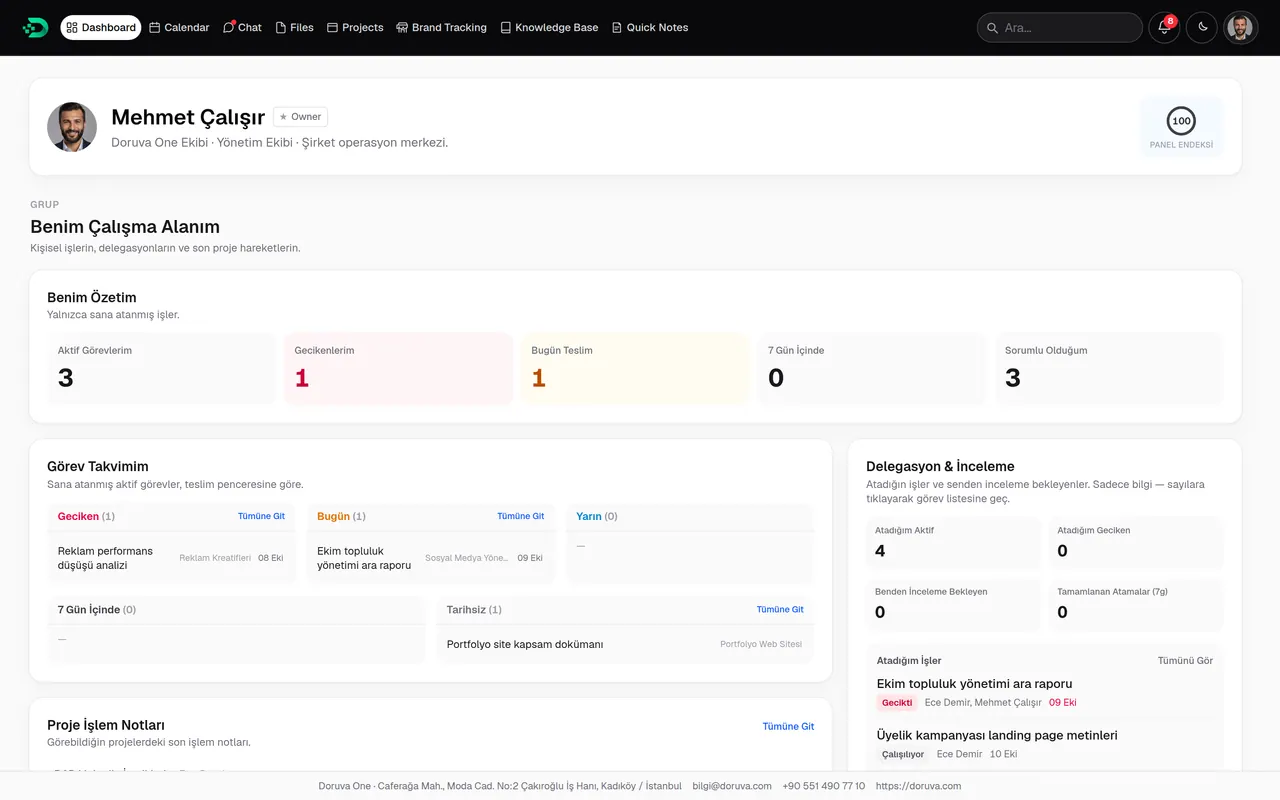
Task: Click the phone number +90 551 490 77 10
Action: (824, 786)
